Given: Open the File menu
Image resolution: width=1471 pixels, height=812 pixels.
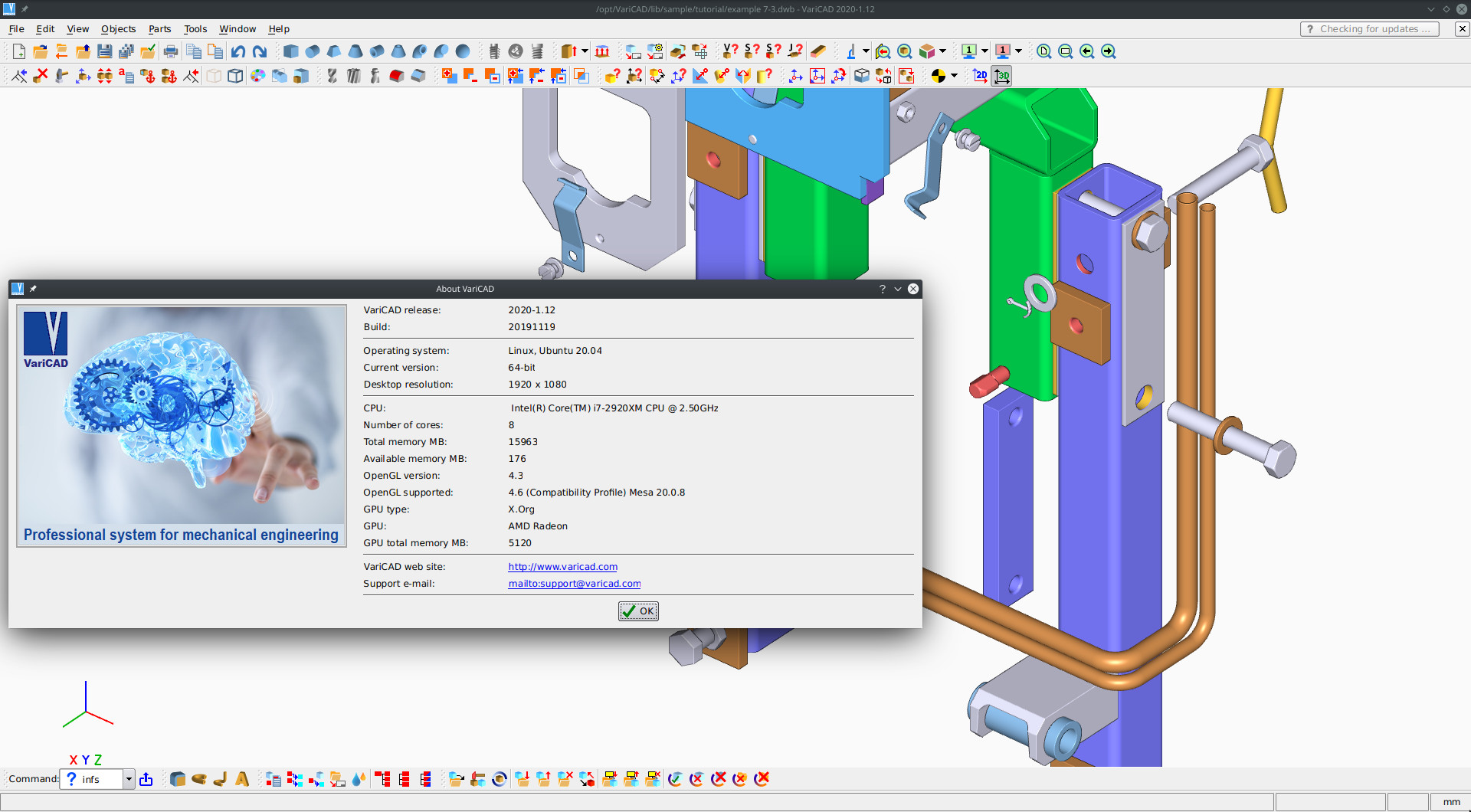Looking at the screenshot, I should 16,29.
